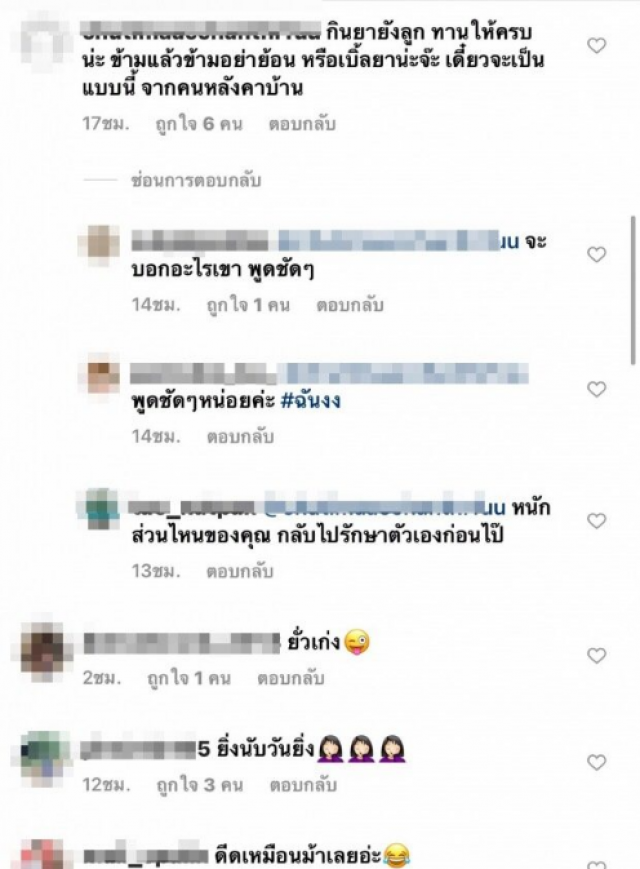This screenshot has width=640, height=869.
Task: Reply to the 12ชม. comment
Action: [303, 785]
